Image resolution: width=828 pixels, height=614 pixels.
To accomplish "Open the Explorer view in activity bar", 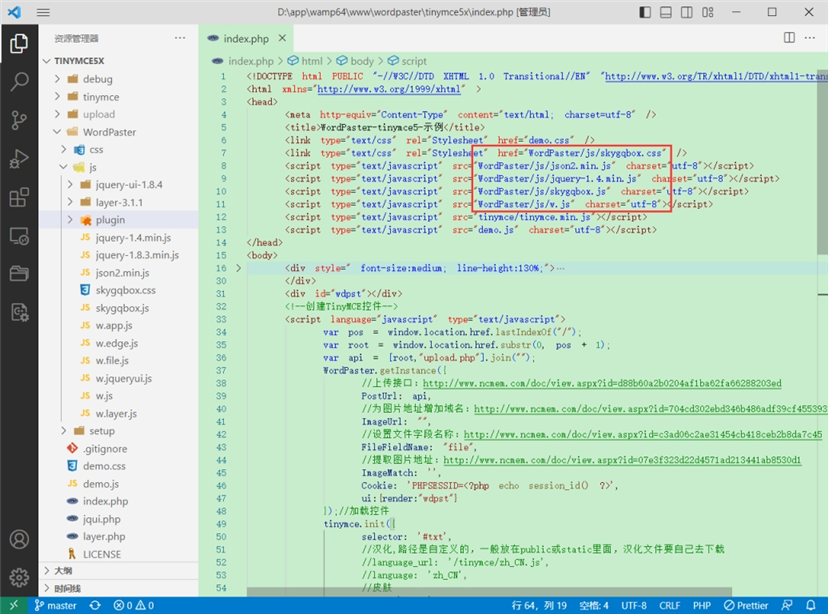I will point(19,43).
